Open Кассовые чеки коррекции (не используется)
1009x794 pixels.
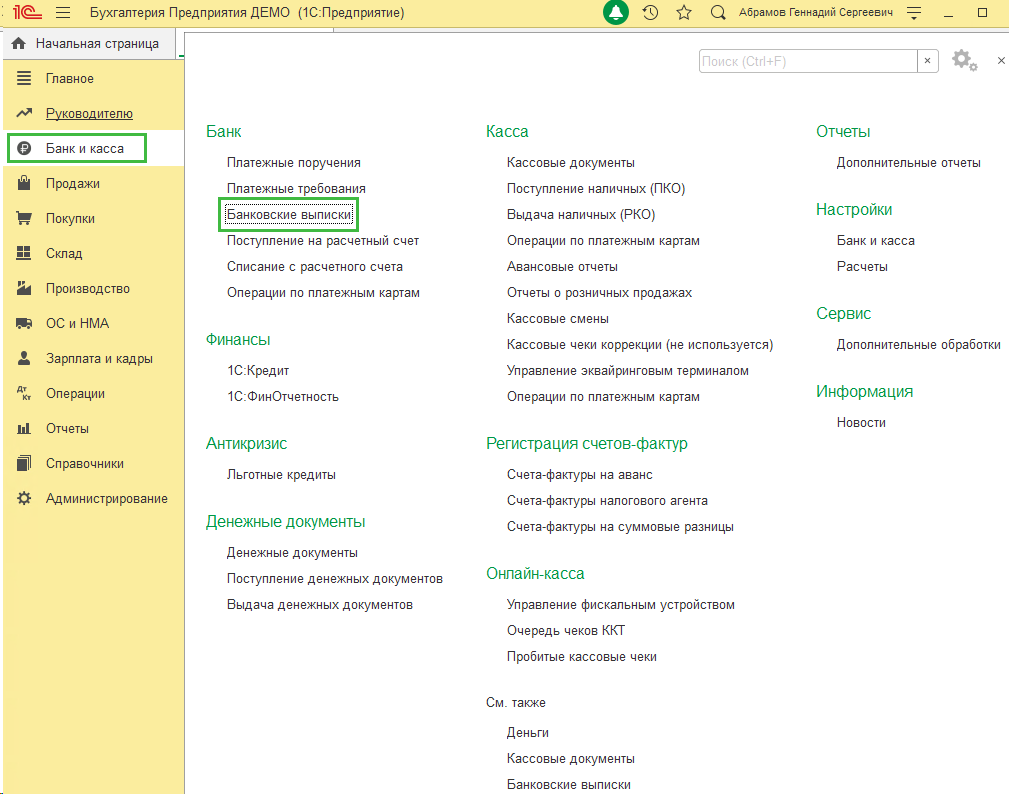pyautogui.click(x=640, y=345)
